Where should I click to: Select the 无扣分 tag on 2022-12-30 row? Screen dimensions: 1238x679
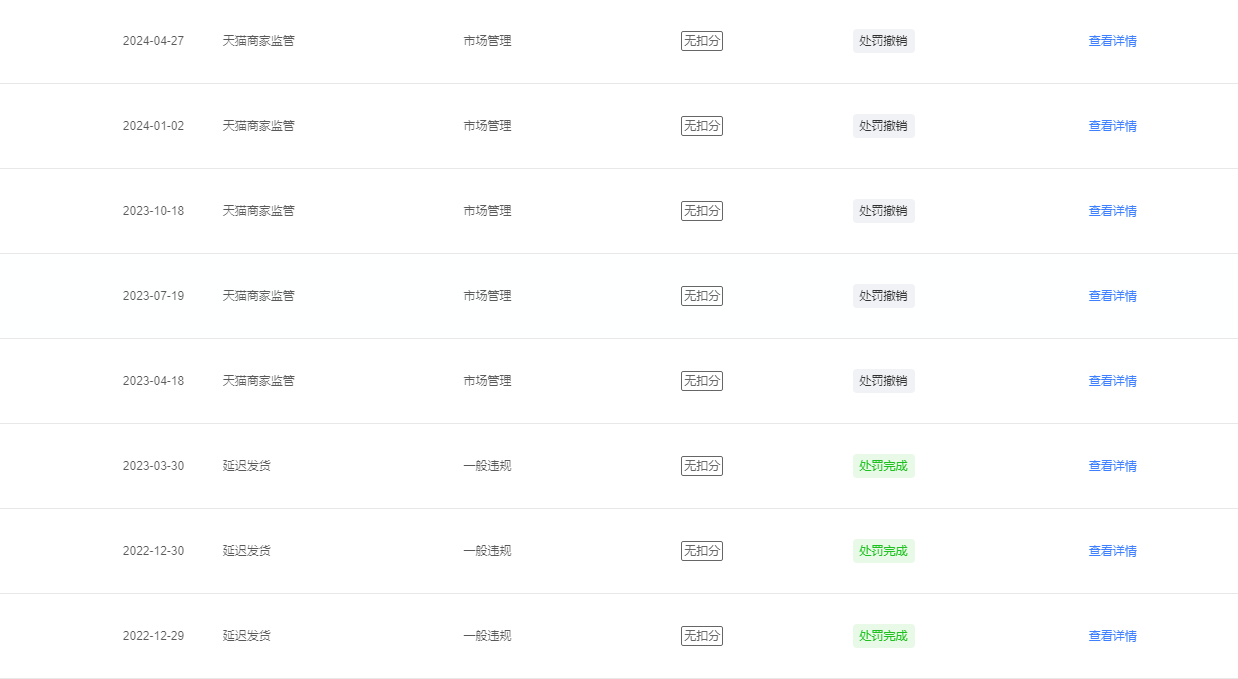coord(702,551)
